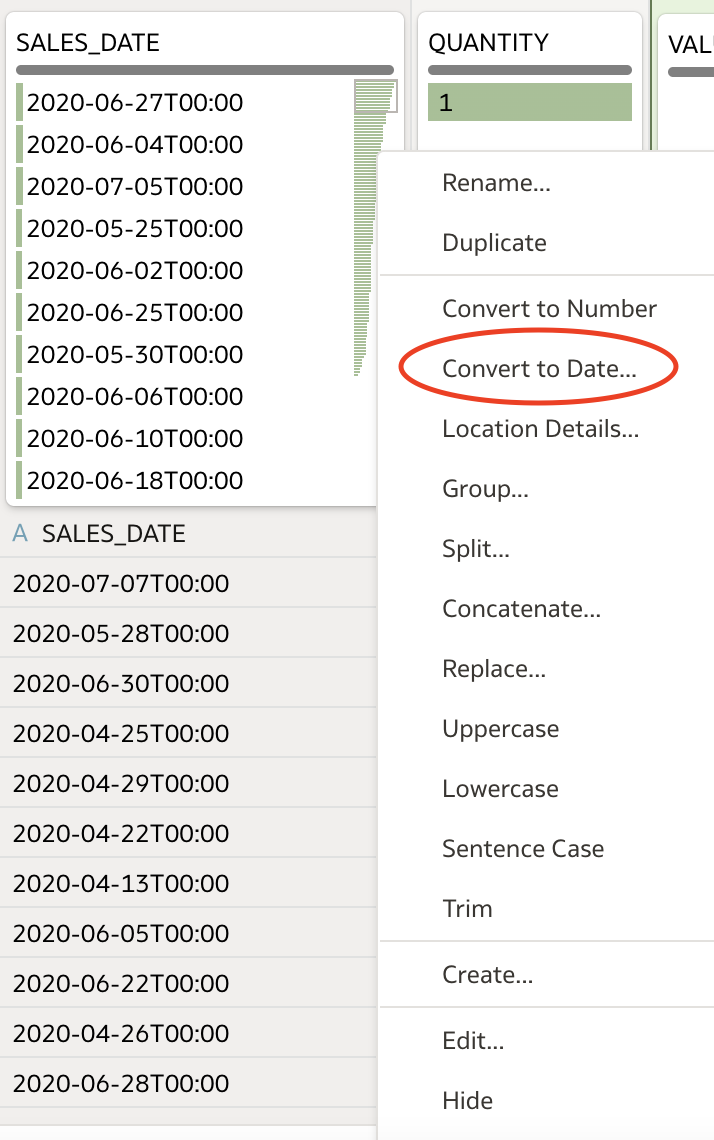The width and height of the screenshot is (714, 1140).
Task: Select "Convert to Number" from the context menu
Action: pyautogui.click(x=550, y=308)
